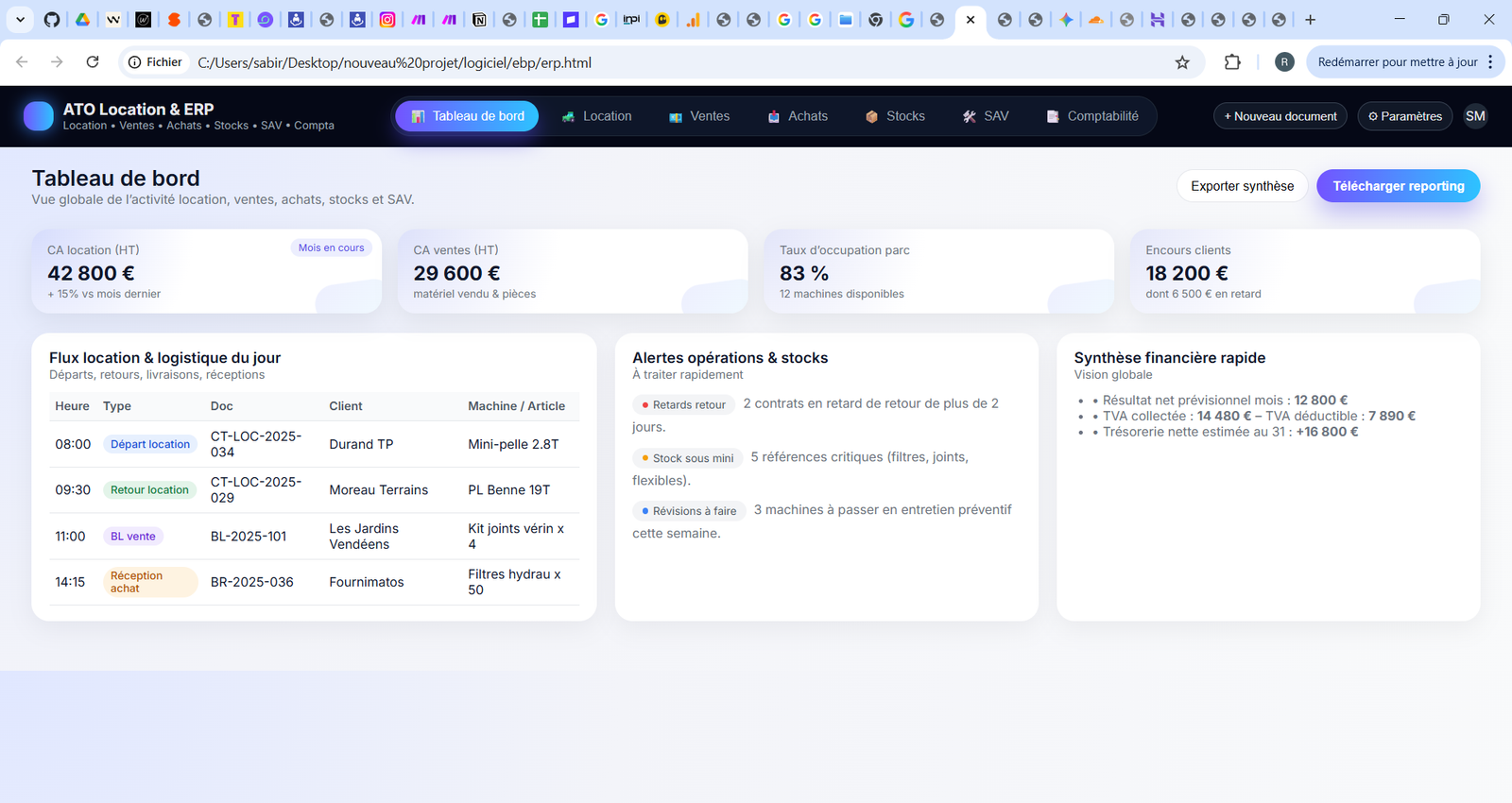Click the Mois en cours badge

coord(331,248)
